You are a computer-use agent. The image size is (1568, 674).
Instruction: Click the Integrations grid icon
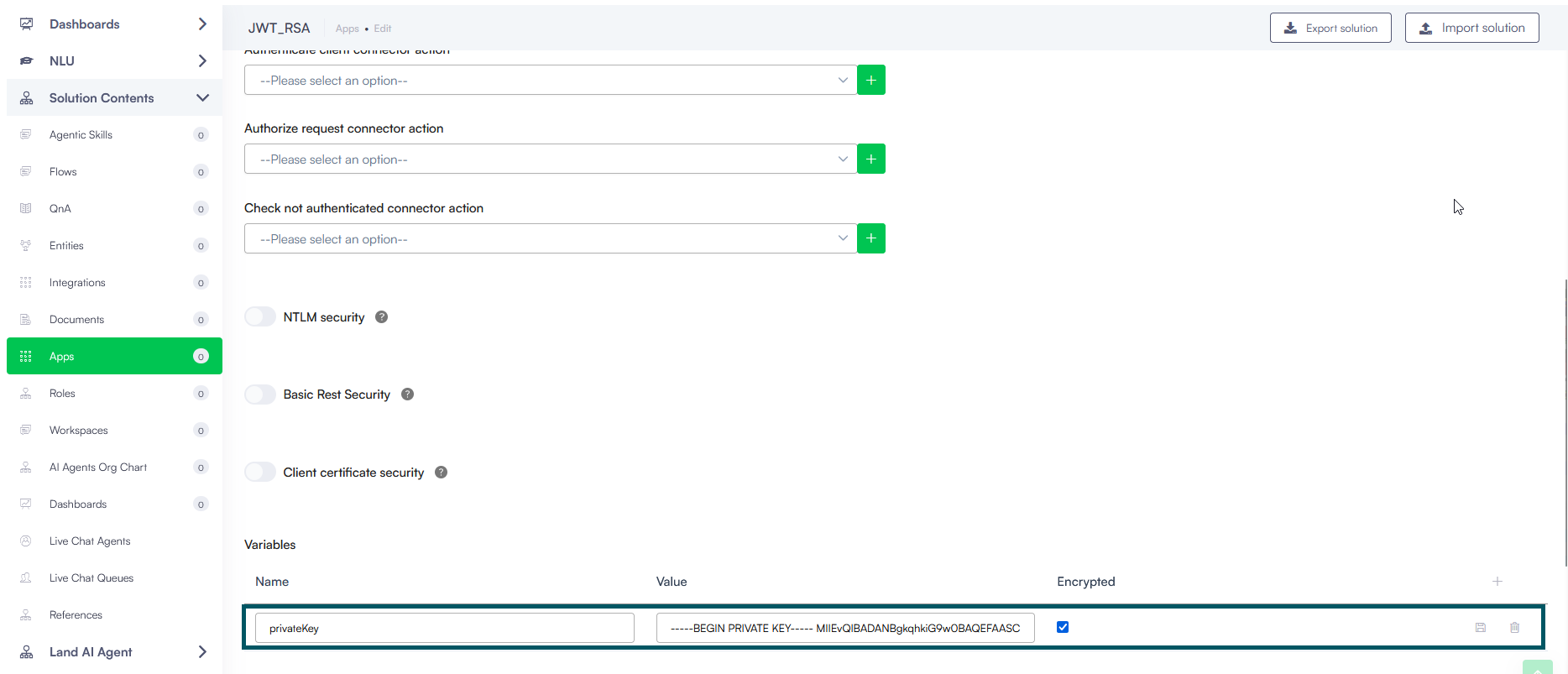[x=26, y=282]
